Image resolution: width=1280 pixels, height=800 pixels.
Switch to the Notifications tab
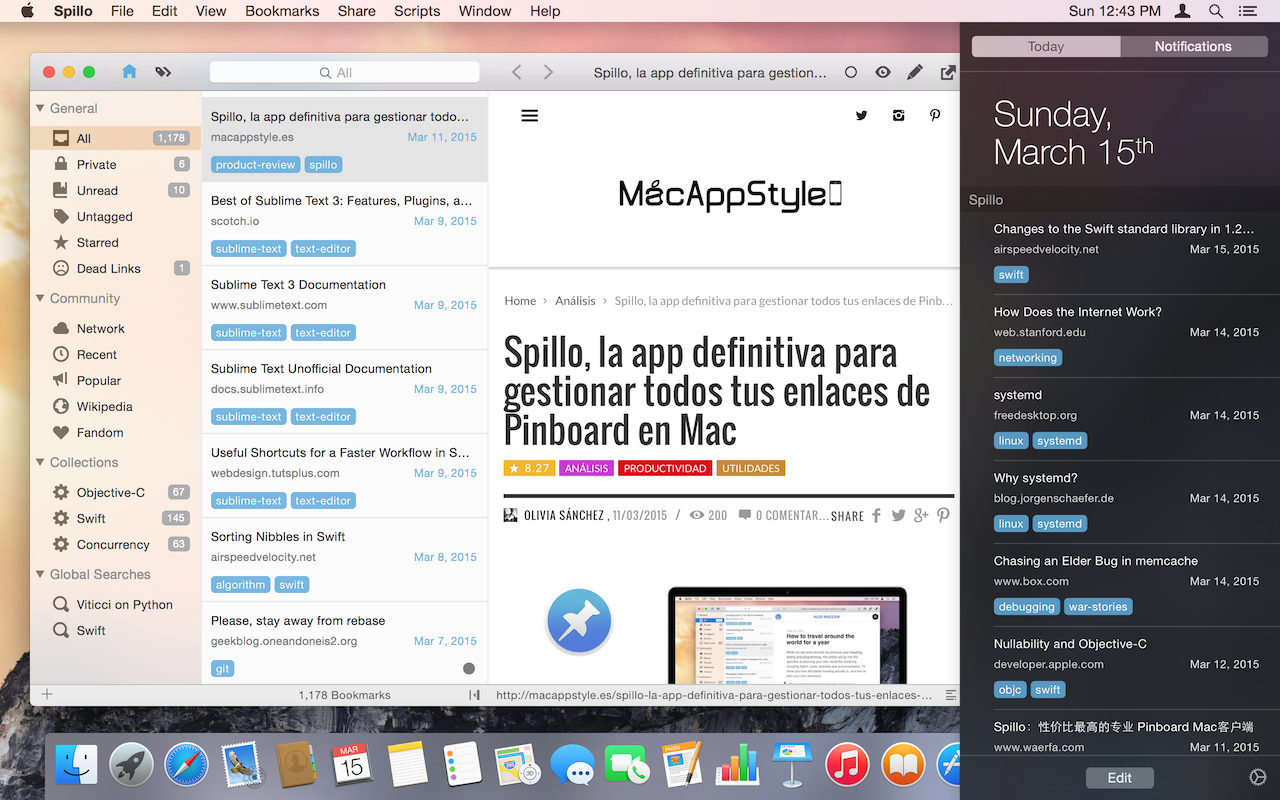tap(1193, 46)
